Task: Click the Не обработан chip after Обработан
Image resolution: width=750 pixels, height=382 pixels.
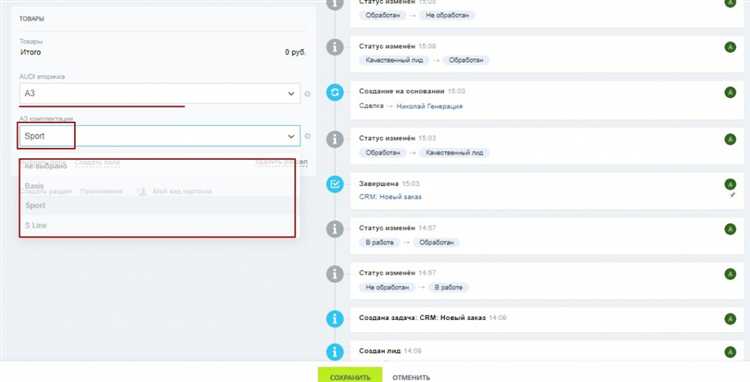Action: (447, 15)
